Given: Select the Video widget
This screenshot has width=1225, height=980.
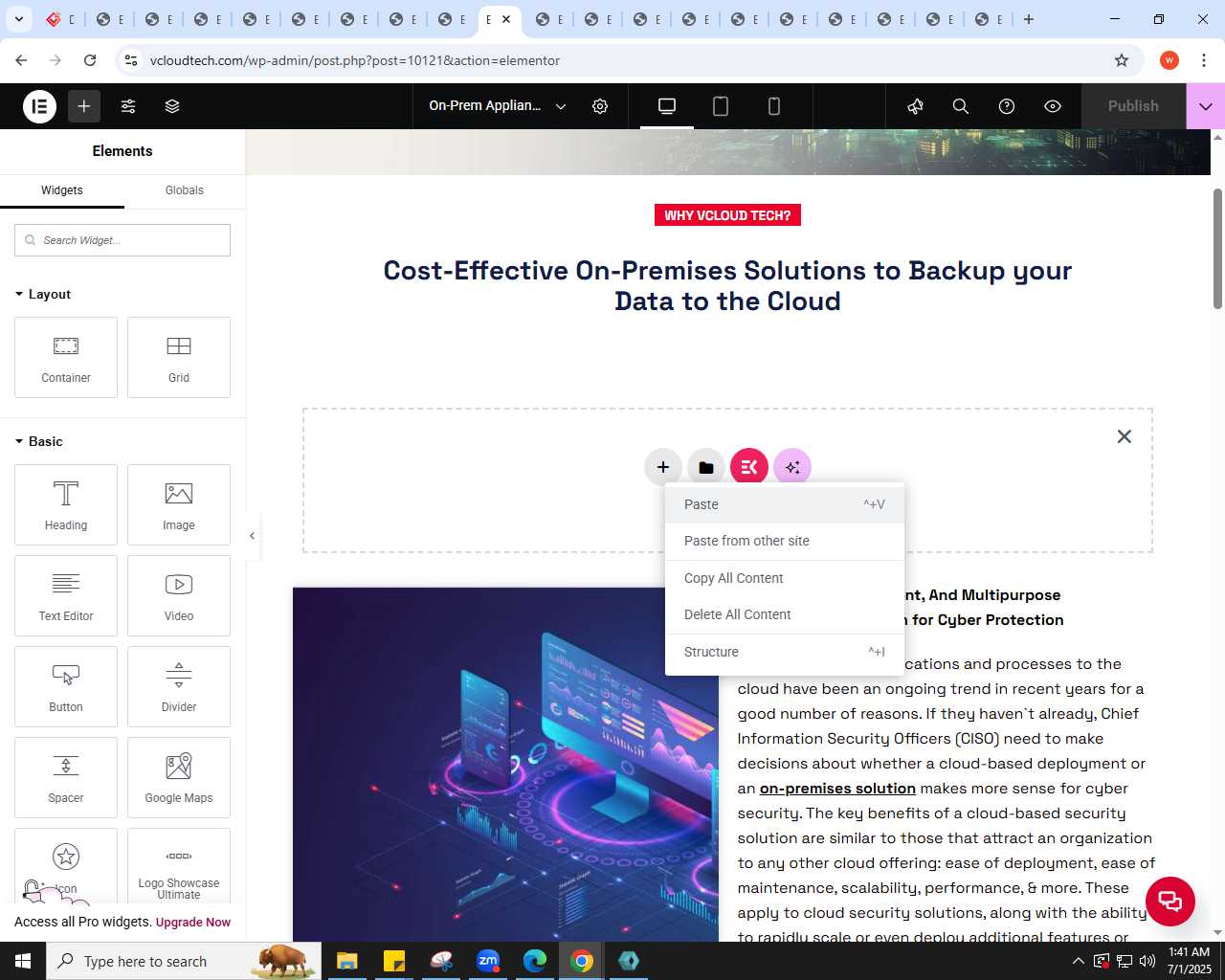Looking at the screenshot, I should 179,595.
